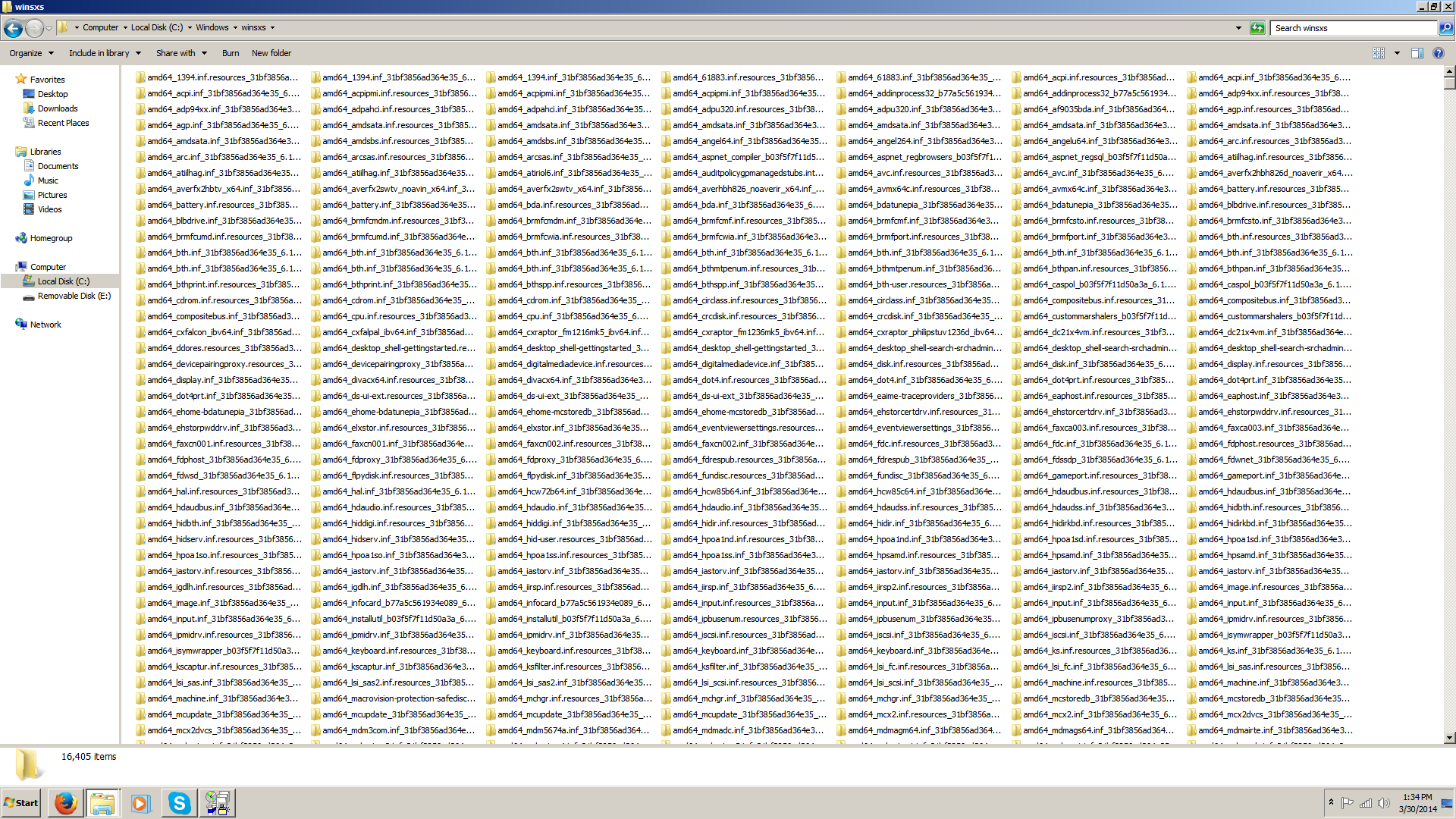Click Computer breadcrumb in address bar
The image size is (1456, 819).
pos(100,27)
